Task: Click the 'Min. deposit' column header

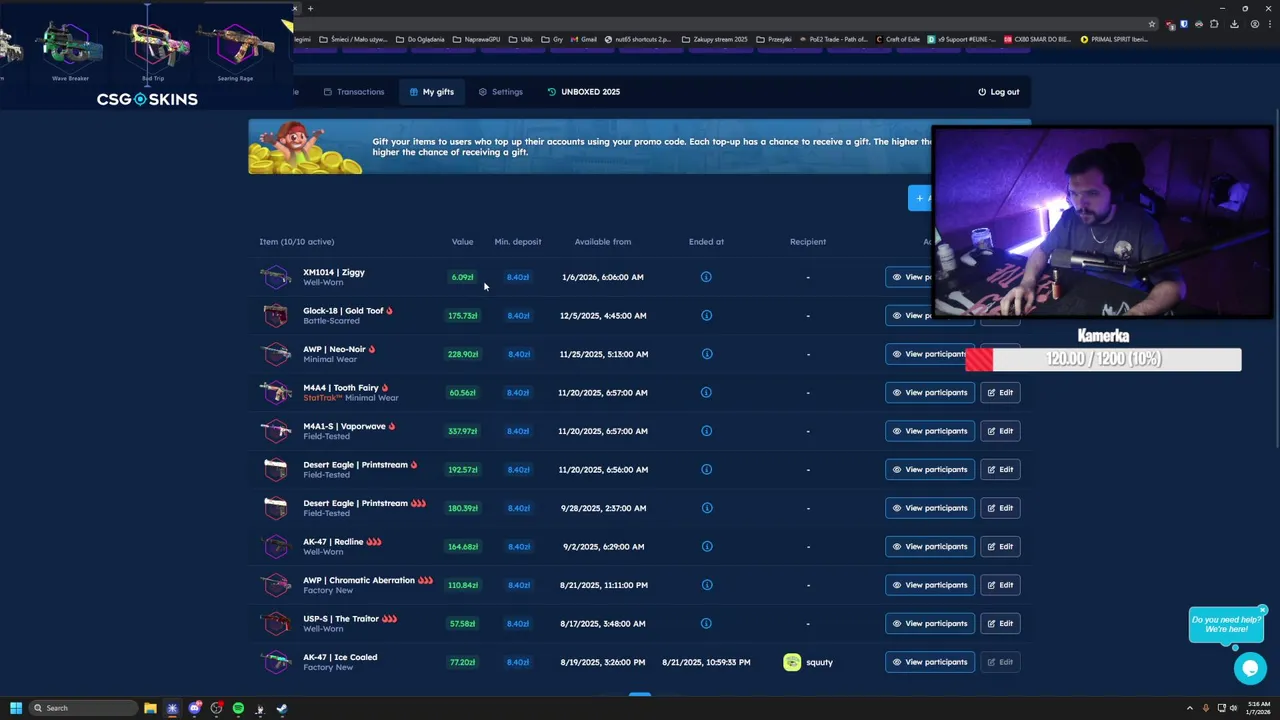Action: click(518, 242)
